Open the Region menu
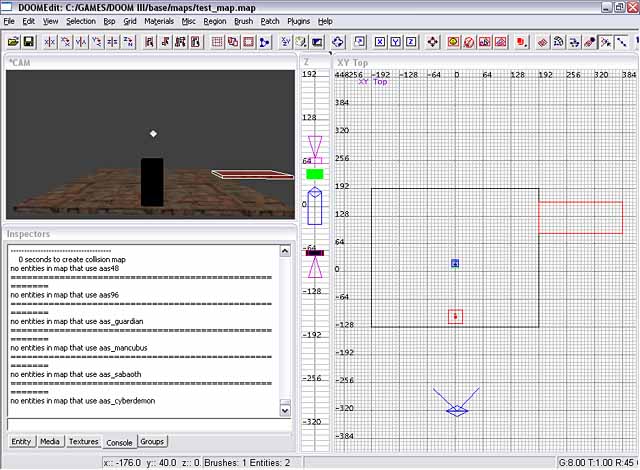Screen dimensions: 640x470 (215, 21)
